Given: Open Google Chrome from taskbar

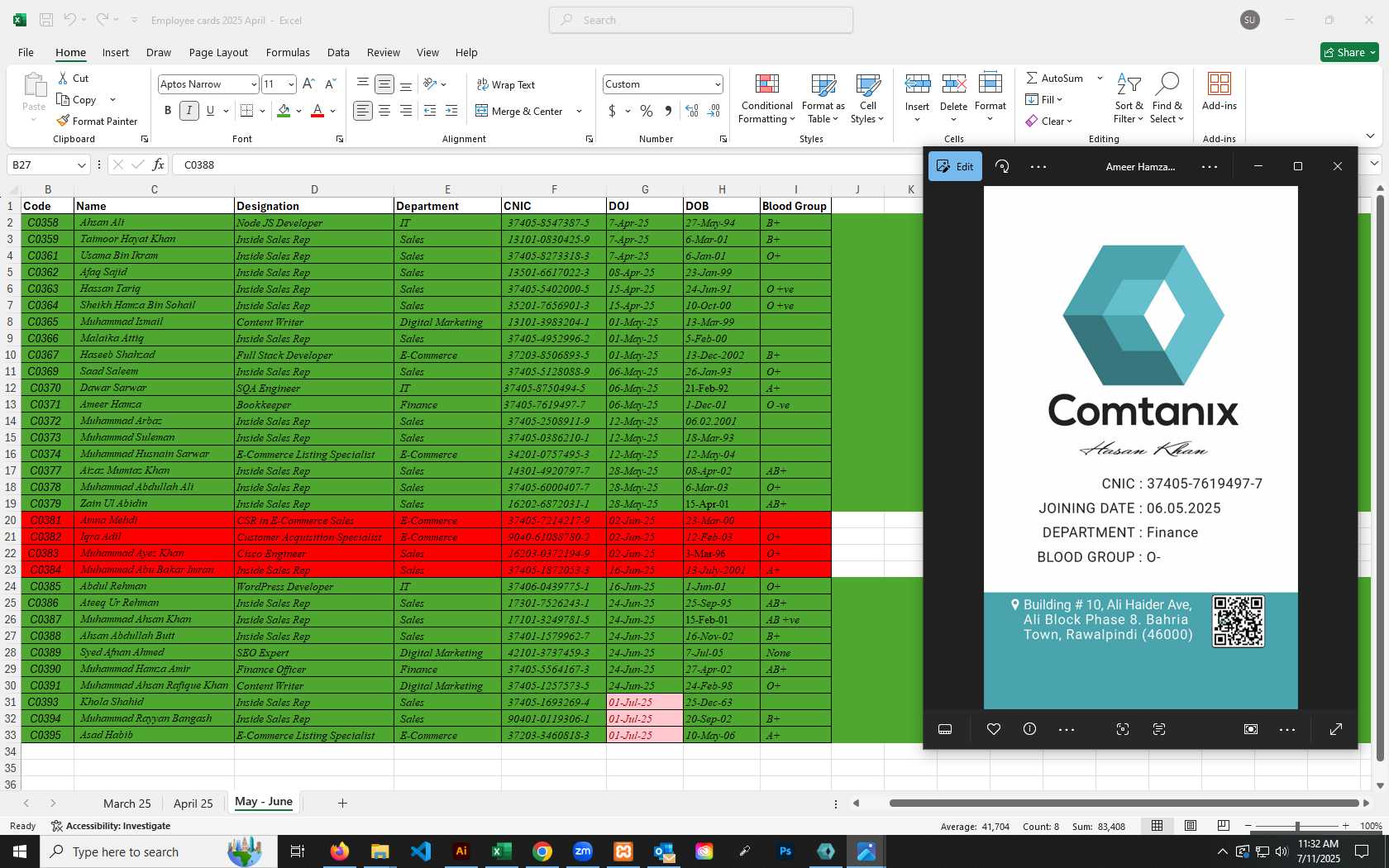Looking at the screenshot, I should [542, 851].
